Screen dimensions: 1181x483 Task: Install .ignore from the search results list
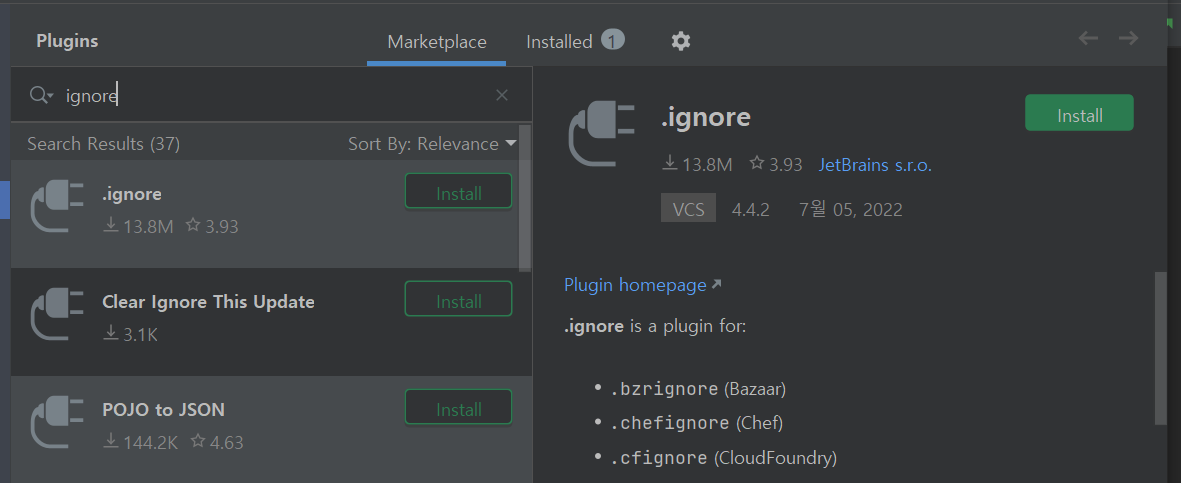(459, 191)
